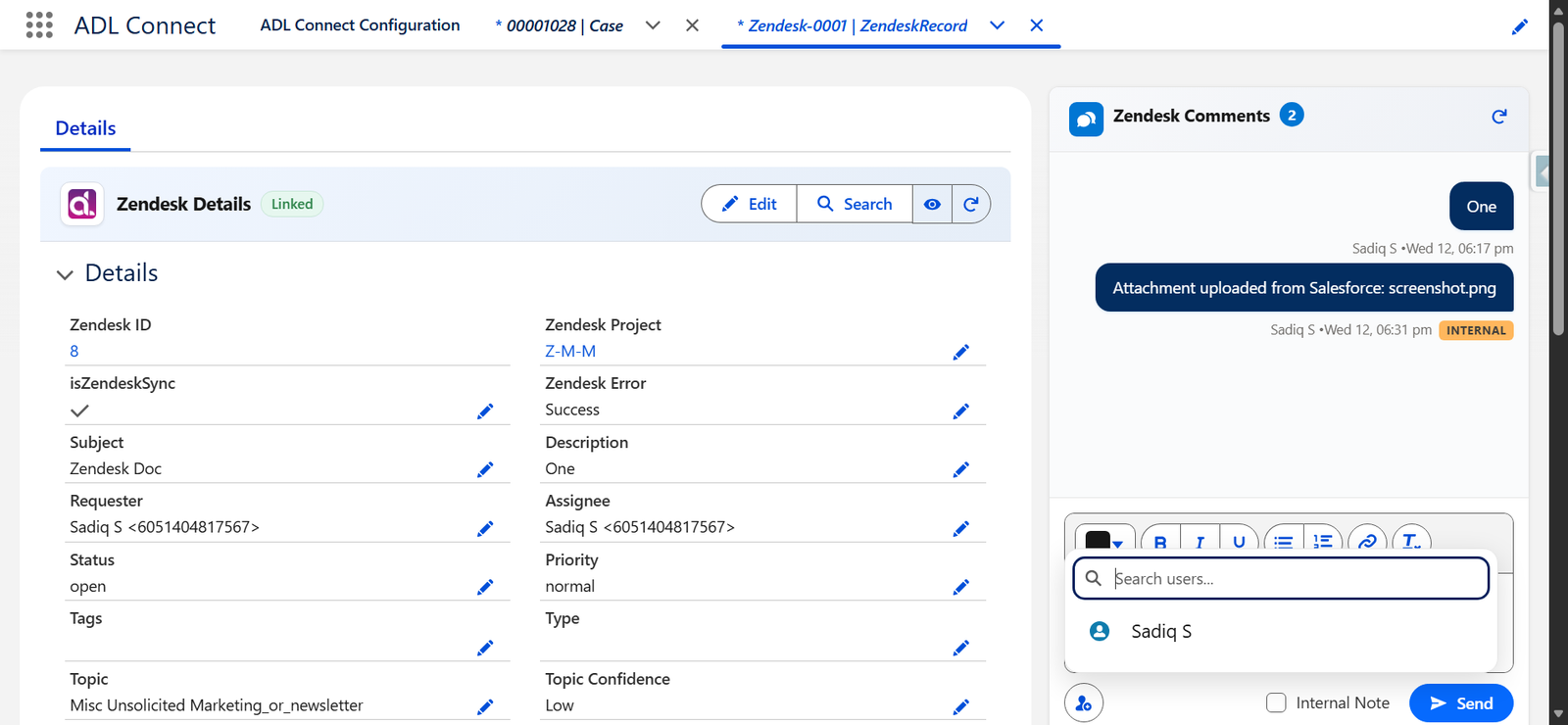This screenshot has height=725, width=1568.
Task: Select the Zendesk-0001 ZendeskRecord tab
Action: [852, 25]
